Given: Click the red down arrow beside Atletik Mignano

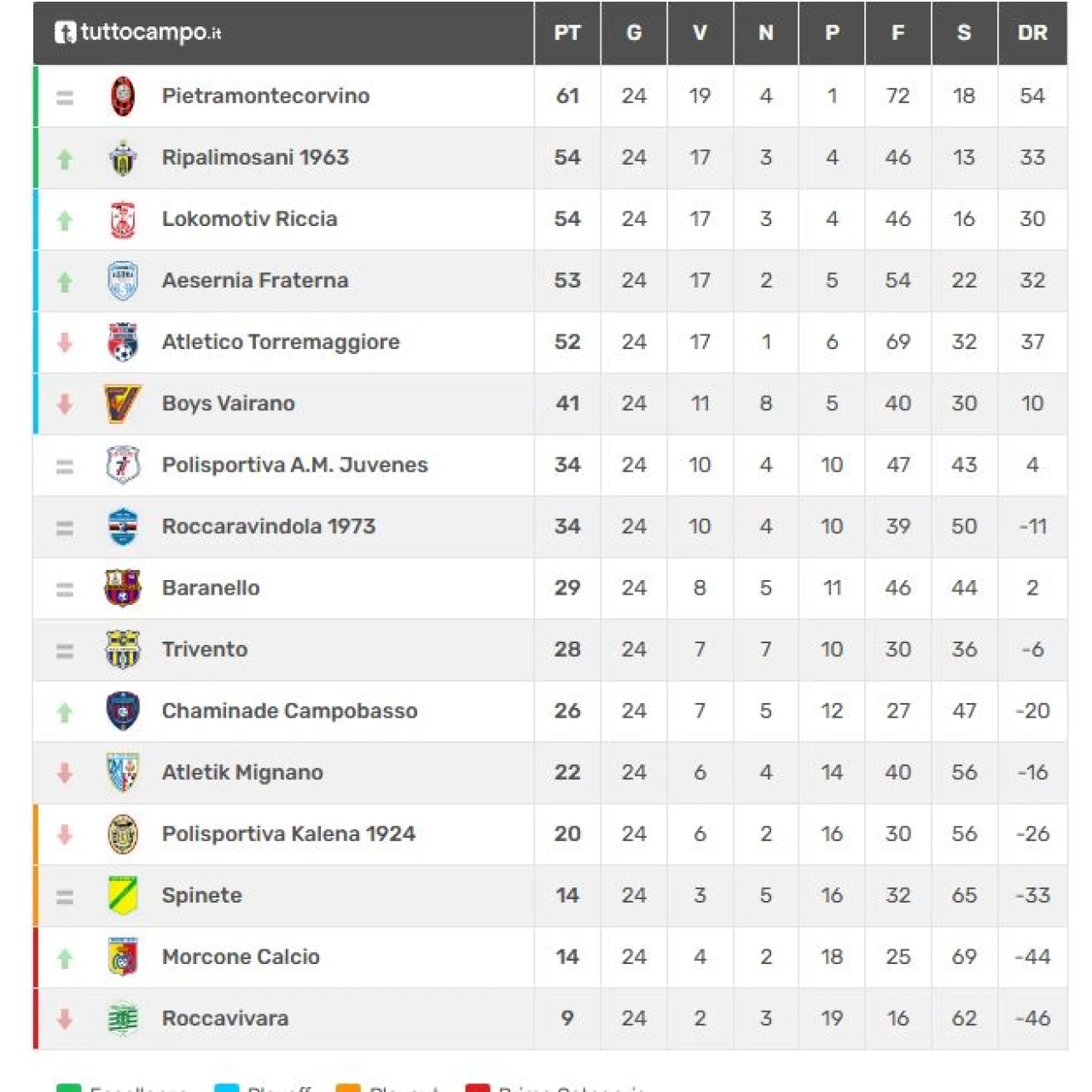Looking at the screenshot, I should pos(65,773).
